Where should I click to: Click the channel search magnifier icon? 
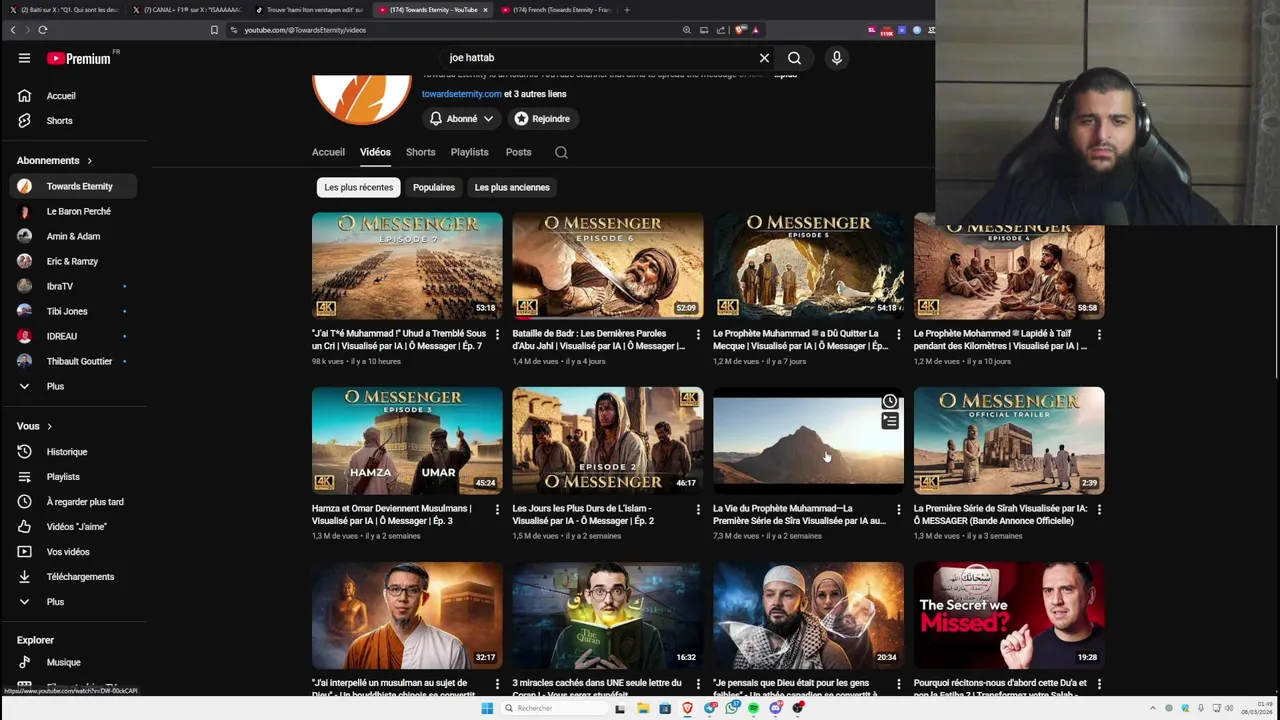561,152
